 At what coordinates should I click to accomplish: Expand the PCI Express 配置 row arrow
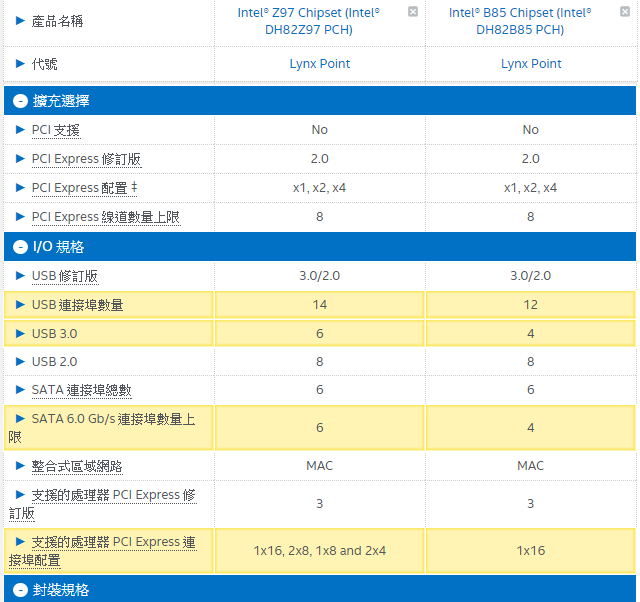coord(20,187)
